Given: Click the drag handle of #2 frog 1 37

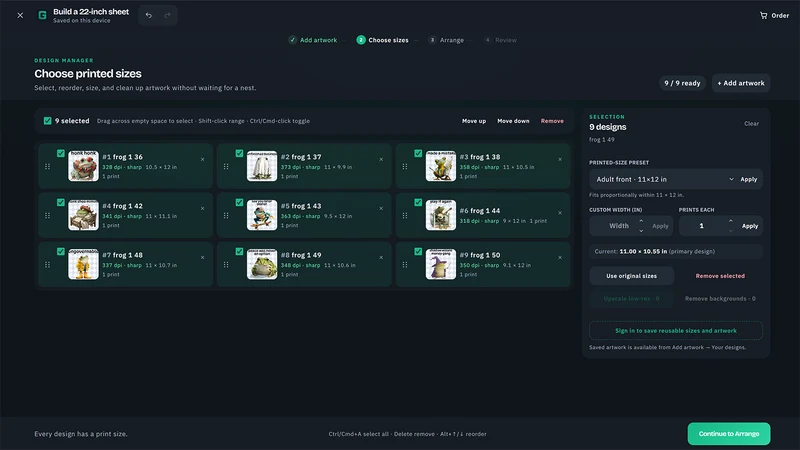Looking at the screenshot, I should (226, 166).
